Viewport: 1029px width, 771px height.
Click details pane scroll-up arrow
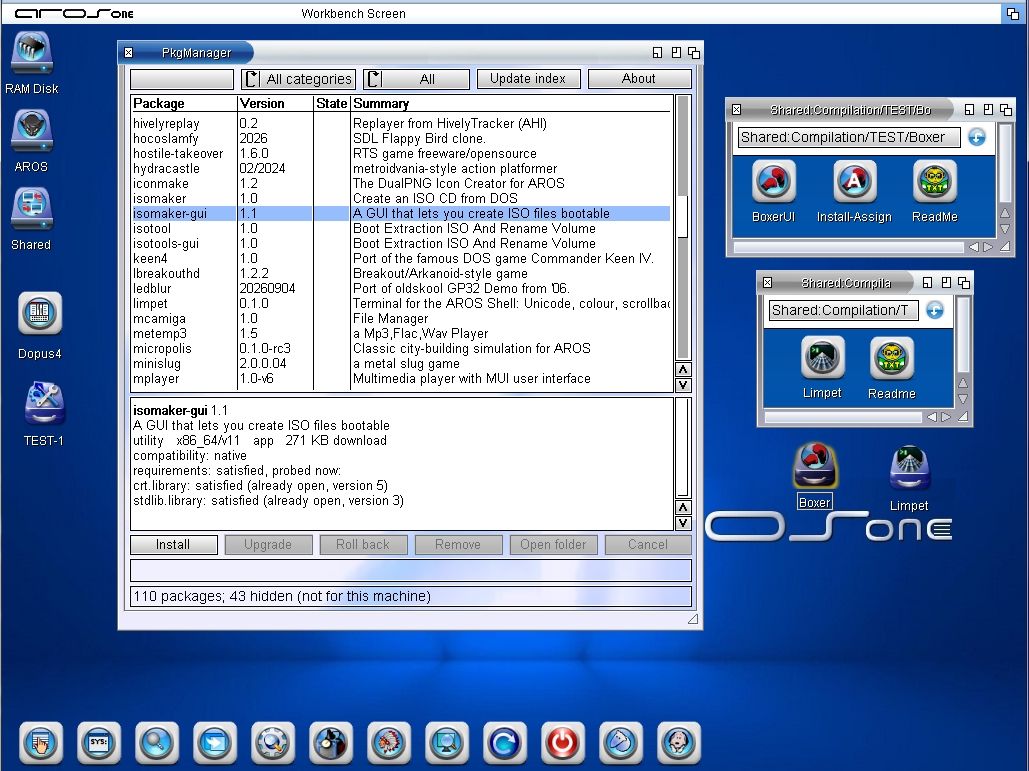click(683, 507)
